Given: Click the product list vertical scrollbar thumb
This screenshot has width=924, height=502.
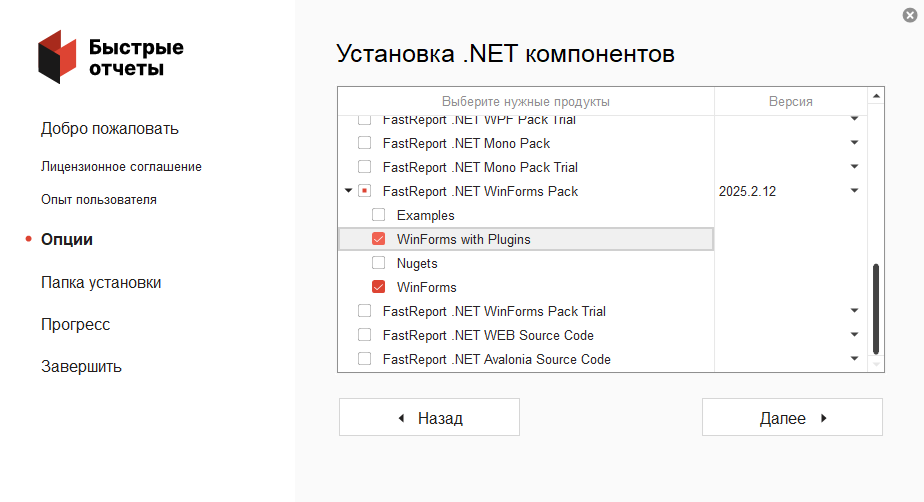Looking at the screenshot, I should [876, 308].
